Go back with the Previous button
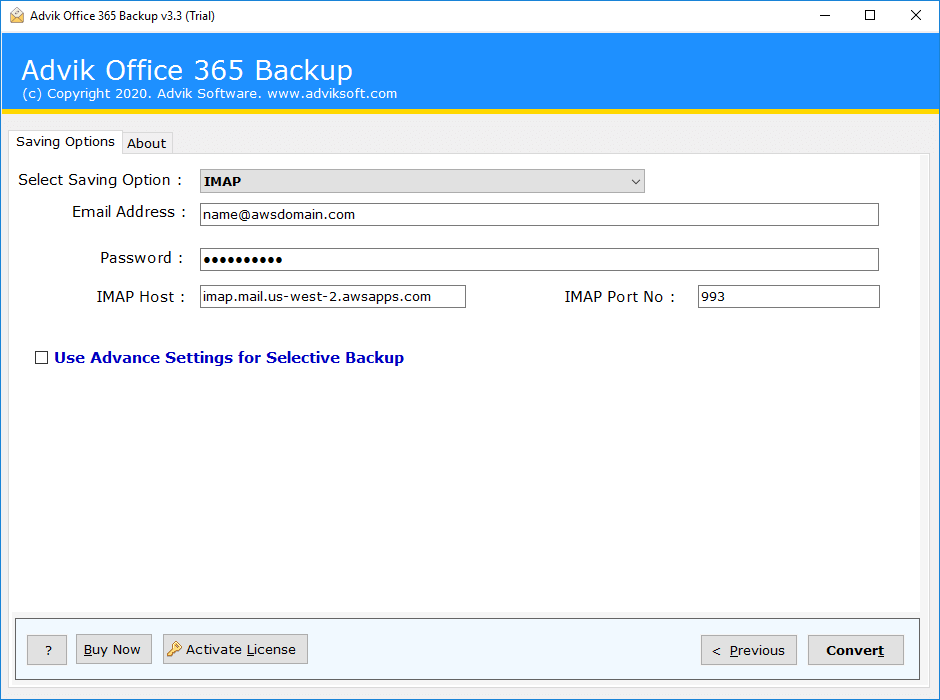 [x=749, y=650]
